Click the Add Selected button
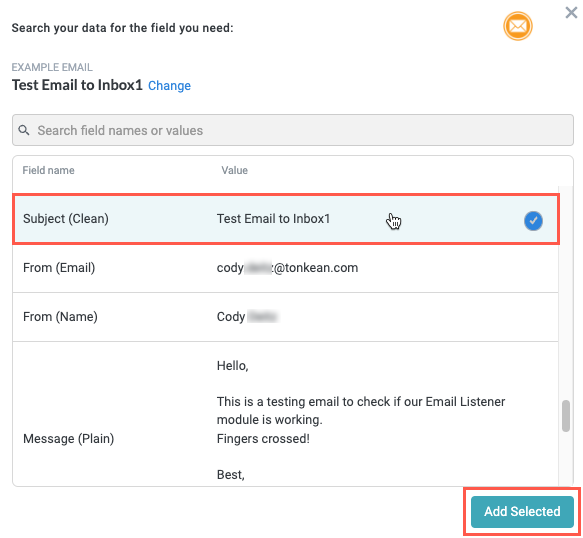583x538 pixels. point(522,511)
